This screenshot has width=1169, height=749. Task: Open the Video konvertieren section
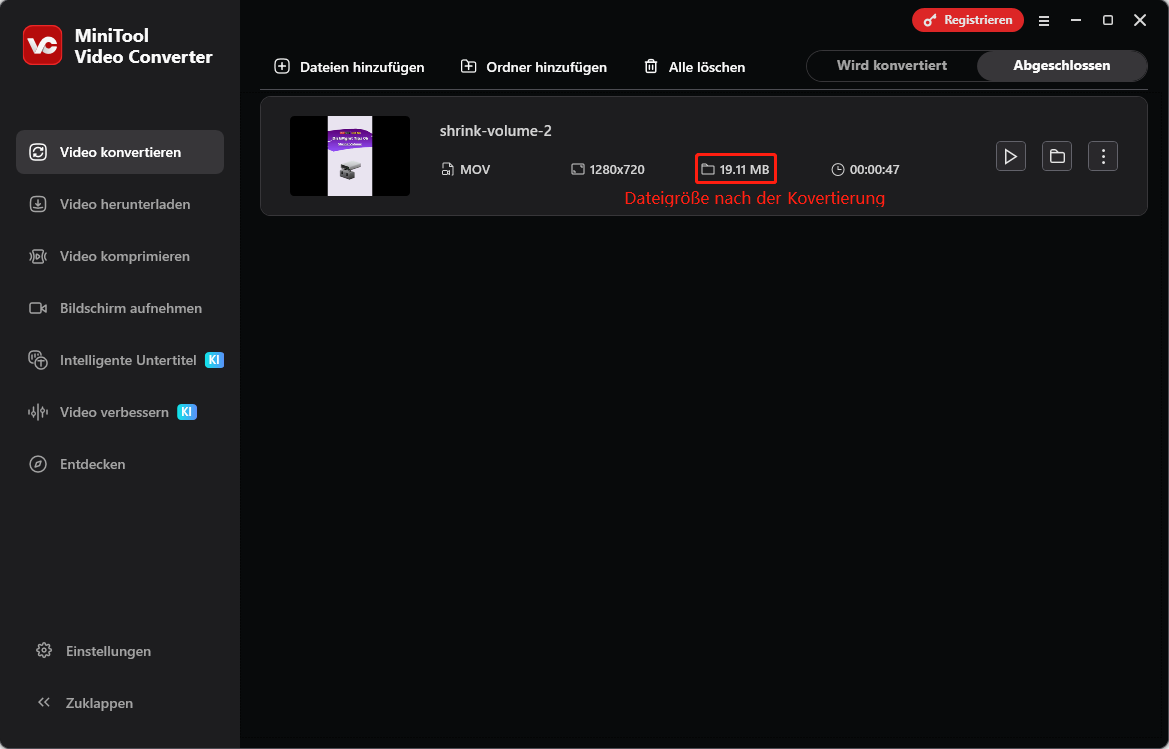point(120,152)
